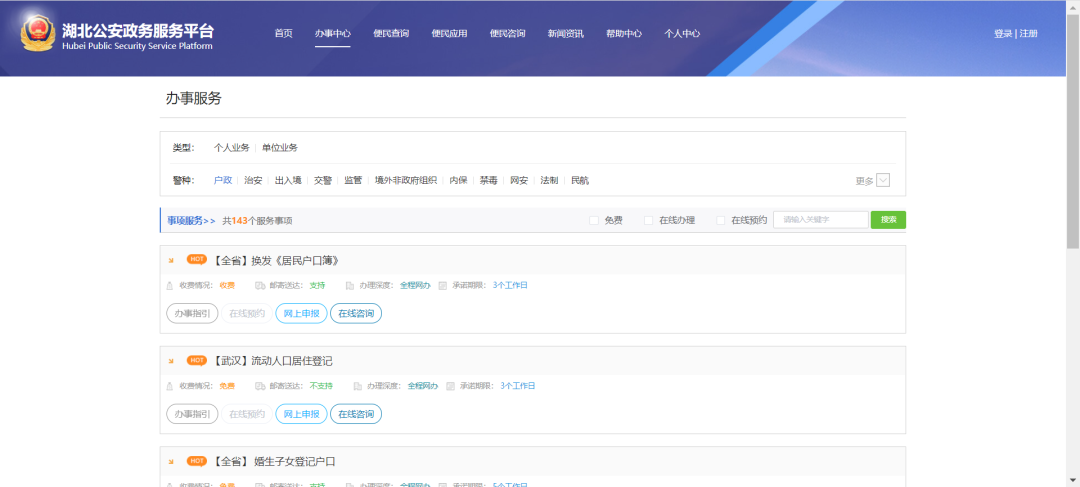Click mail delivery icon in 换发《居民户口簿》 row
The image size is (1080, 487).
pyautogui.click(x=260, y=285)
